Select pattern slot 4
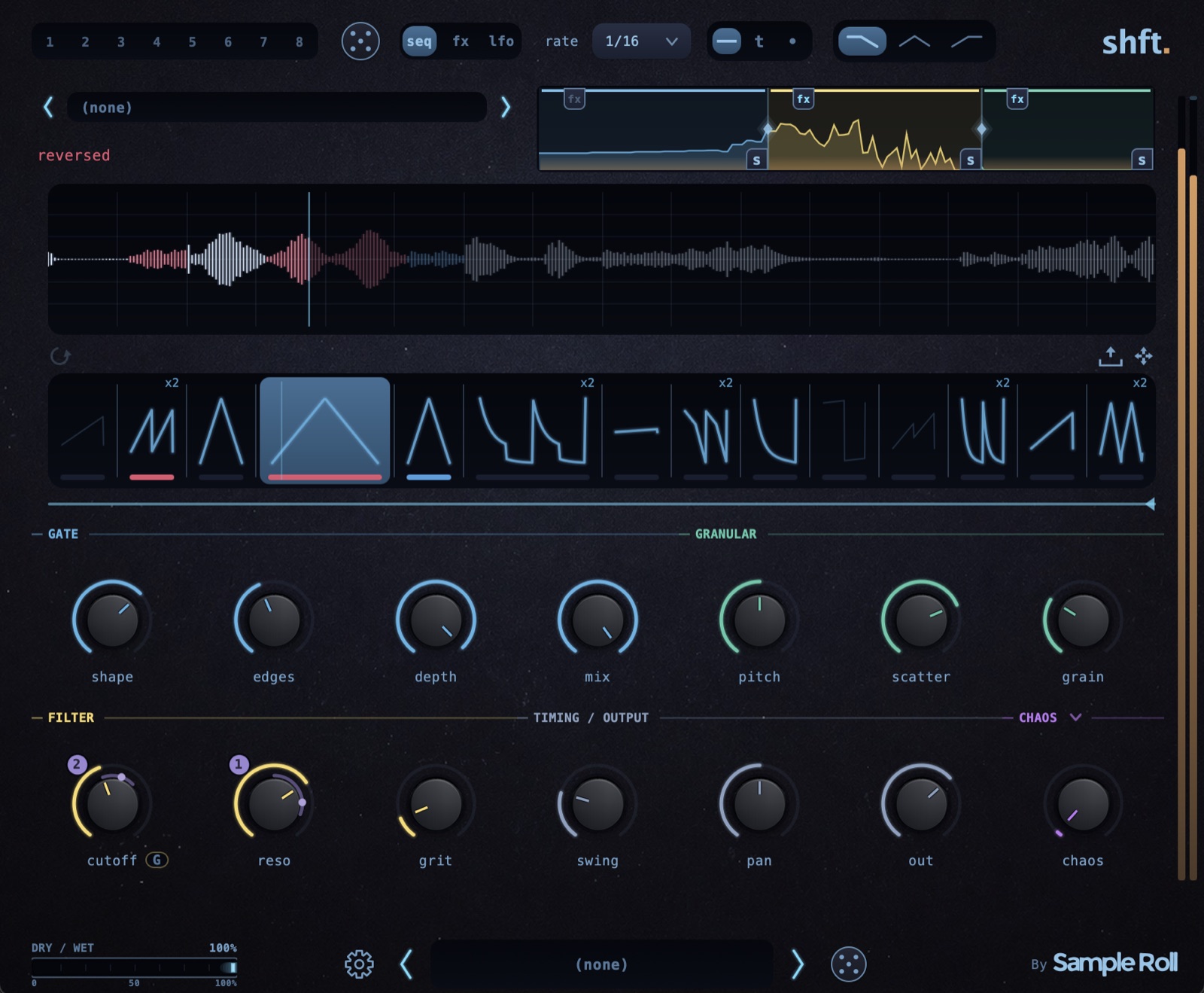The image size is (1204, 993). tap(157, 42)
